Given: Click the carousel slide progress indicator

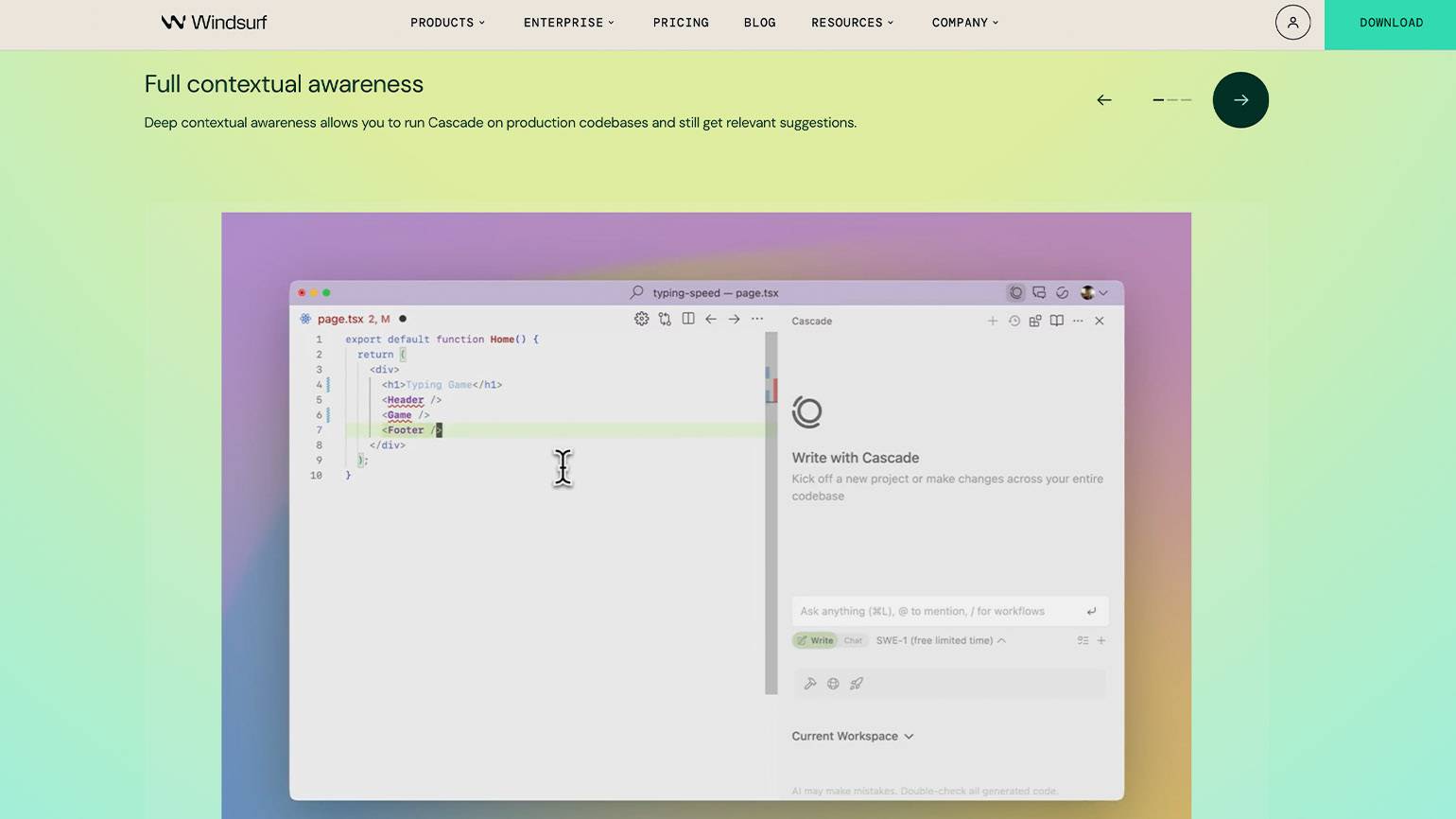Looking at the screenshot, I should pyautogui.click(x=1172, y=100).
